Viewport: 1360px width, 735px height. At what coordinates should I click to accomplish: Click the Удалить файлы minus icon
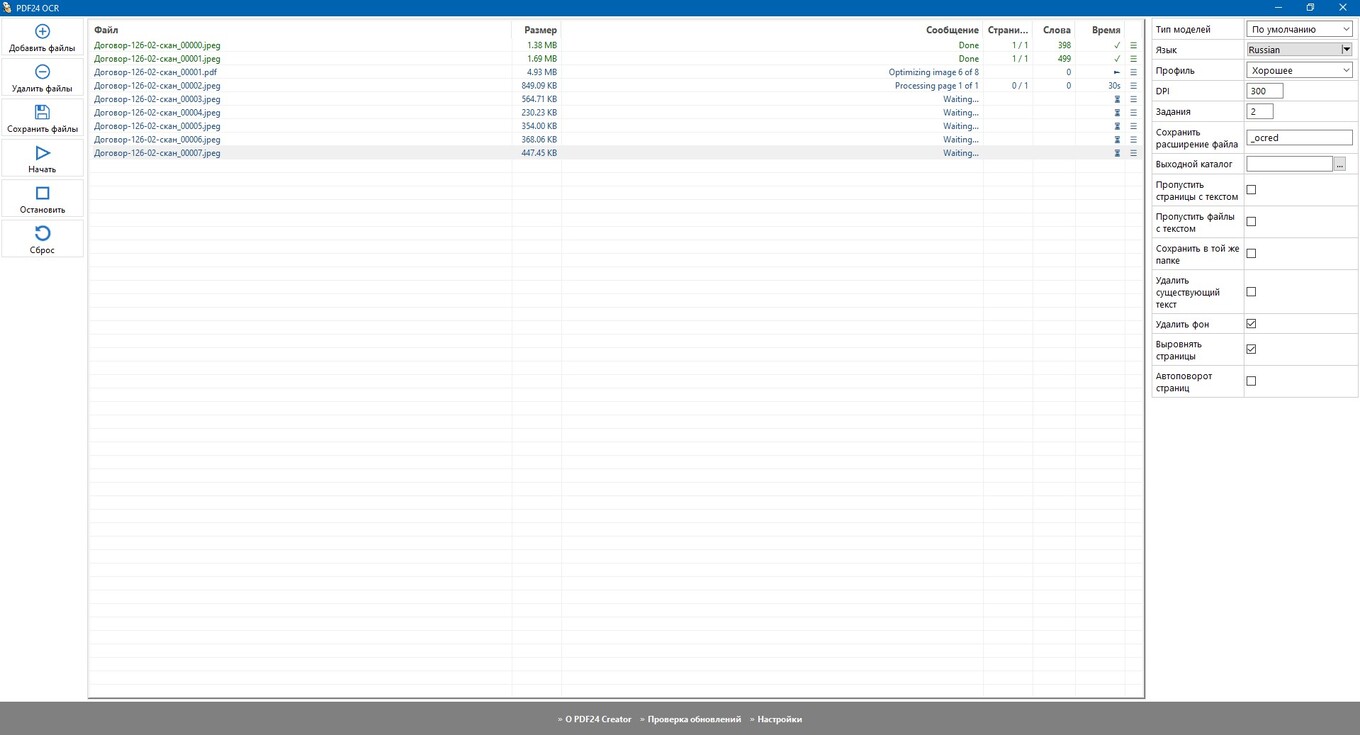[x=42, y=72]
